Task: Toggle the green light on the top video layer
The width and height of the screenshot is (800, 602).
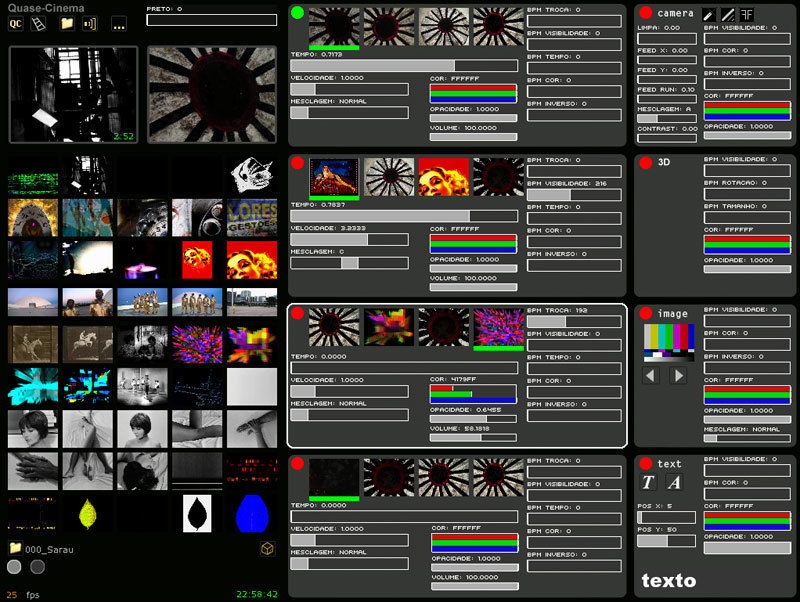Action: 297,13
